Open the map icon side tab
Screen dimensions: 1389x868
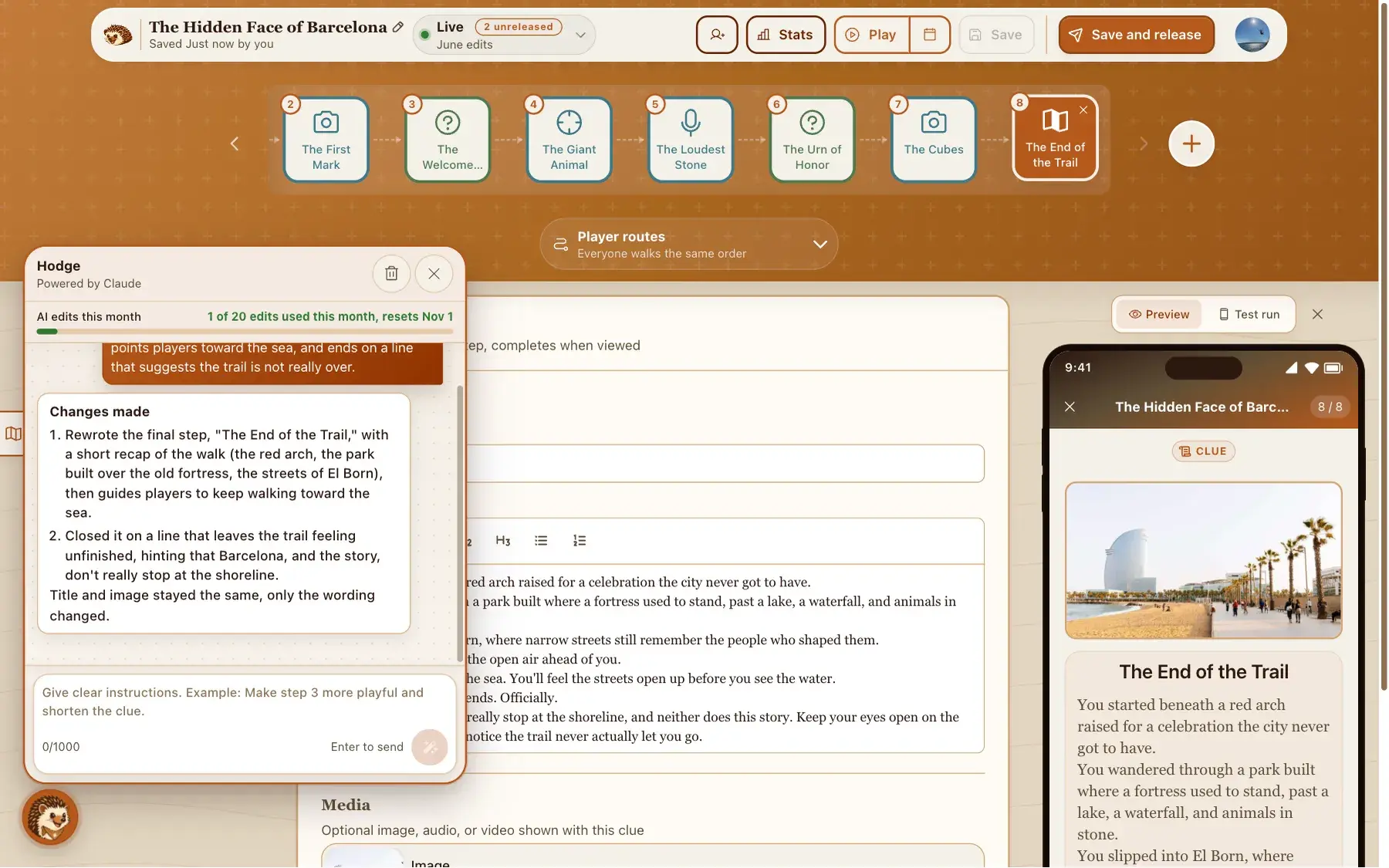coord(13,434)
